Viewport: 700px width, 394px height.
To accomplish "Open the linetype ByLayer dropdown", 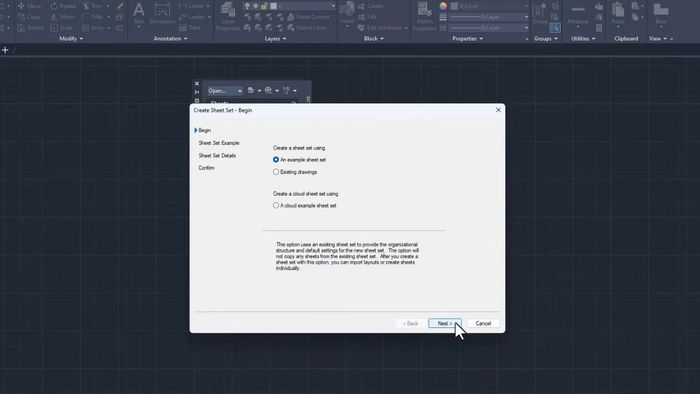I will click(489, 28).
